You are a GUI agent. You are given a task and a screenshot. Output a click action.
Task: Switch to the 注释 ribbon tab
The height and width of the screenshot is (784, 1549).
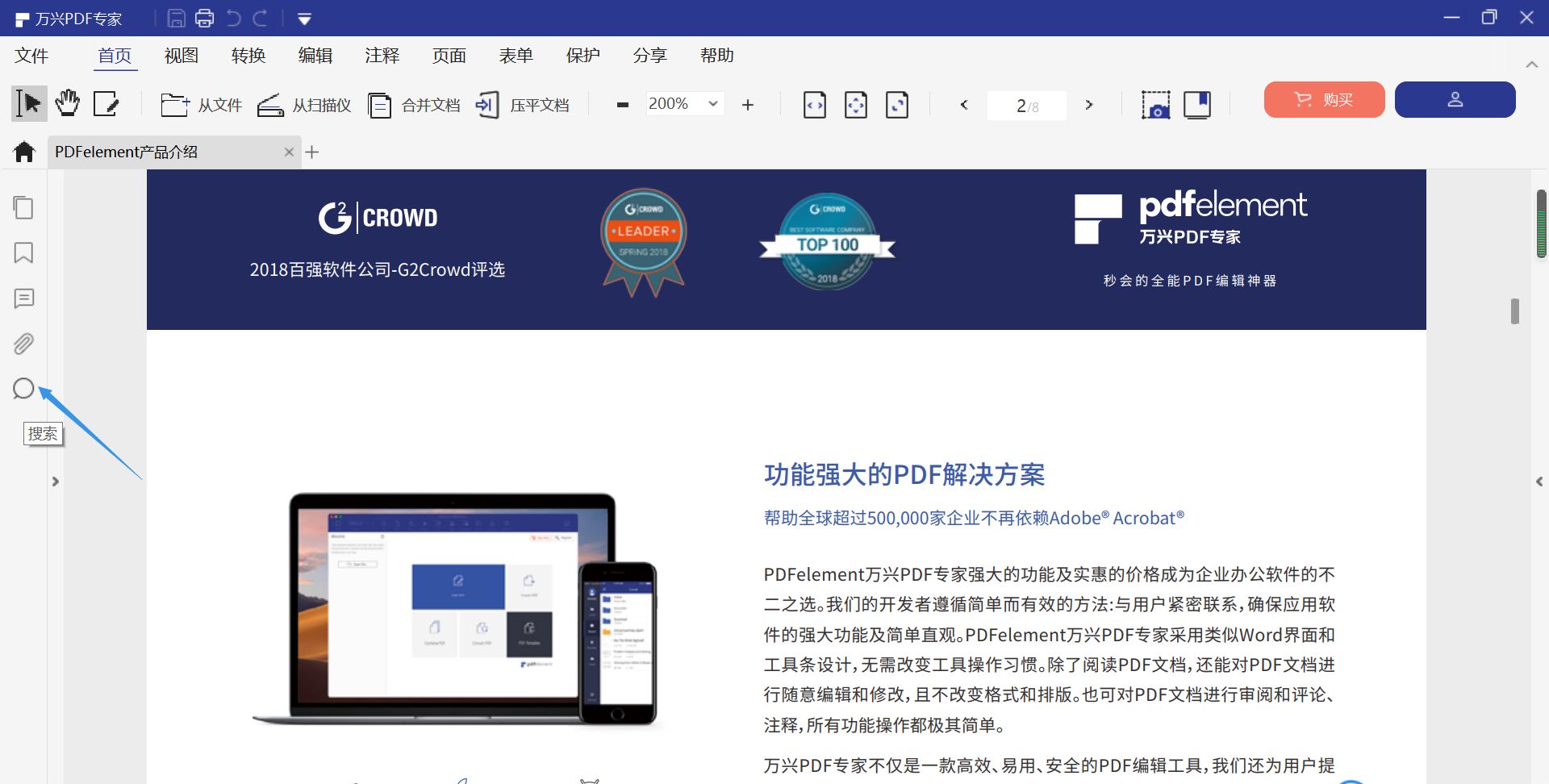pos(382,55)
